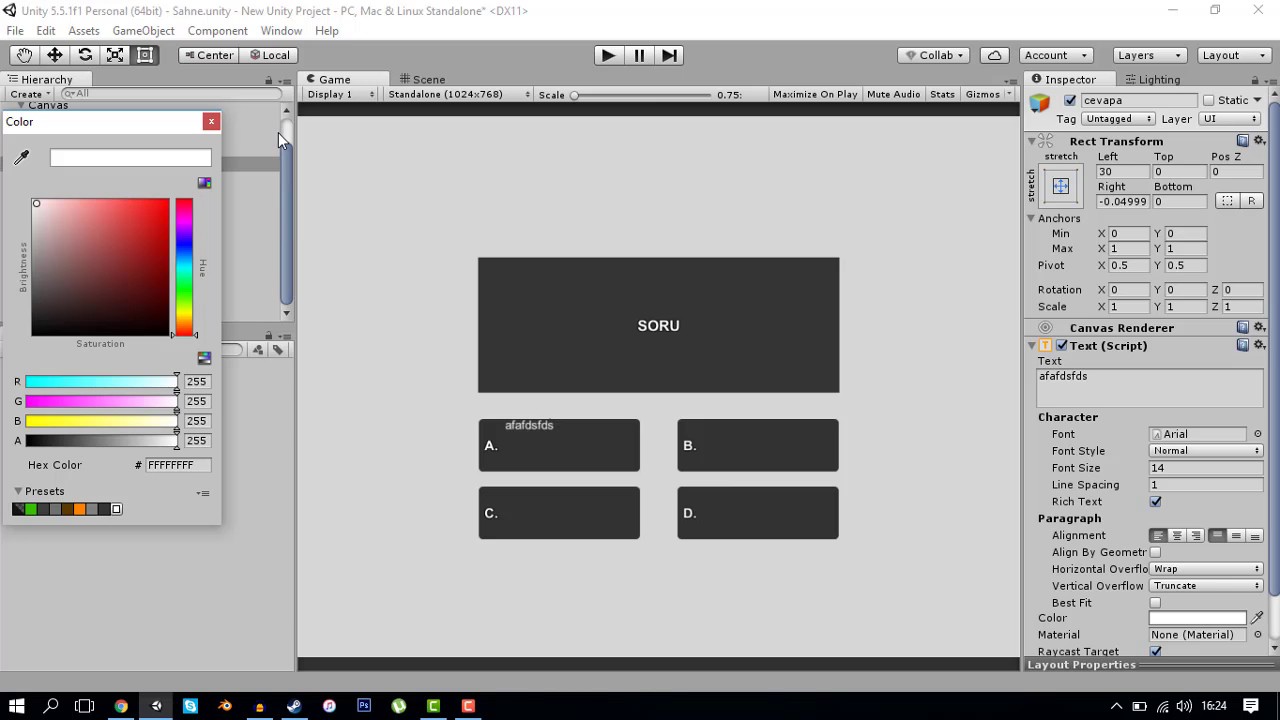Toggle Stats overlay
Image resolution: width=1280 pixels, height=720 pixels.
(x=942, y=94)
